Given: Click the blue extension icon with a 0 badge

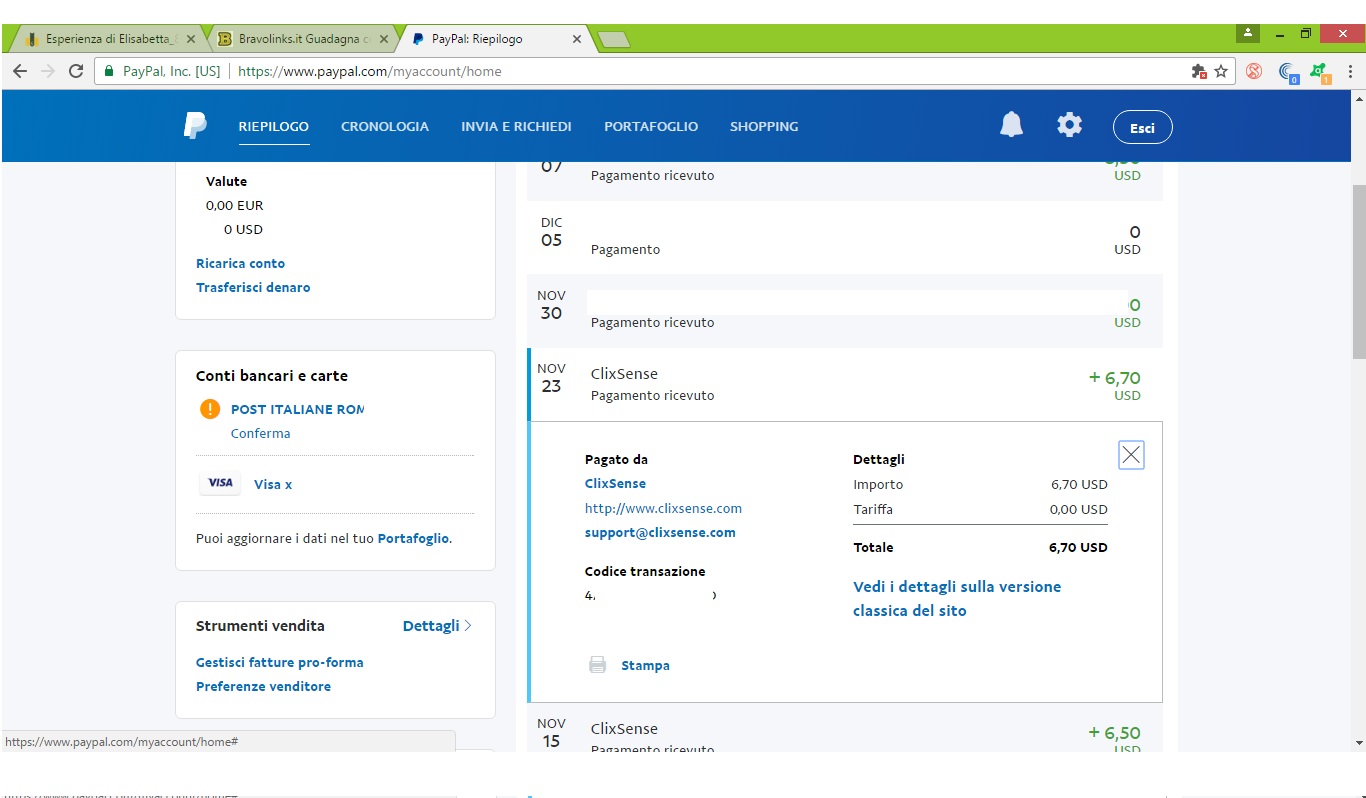Looking at the screenshot, I should tap(1289, 72).
